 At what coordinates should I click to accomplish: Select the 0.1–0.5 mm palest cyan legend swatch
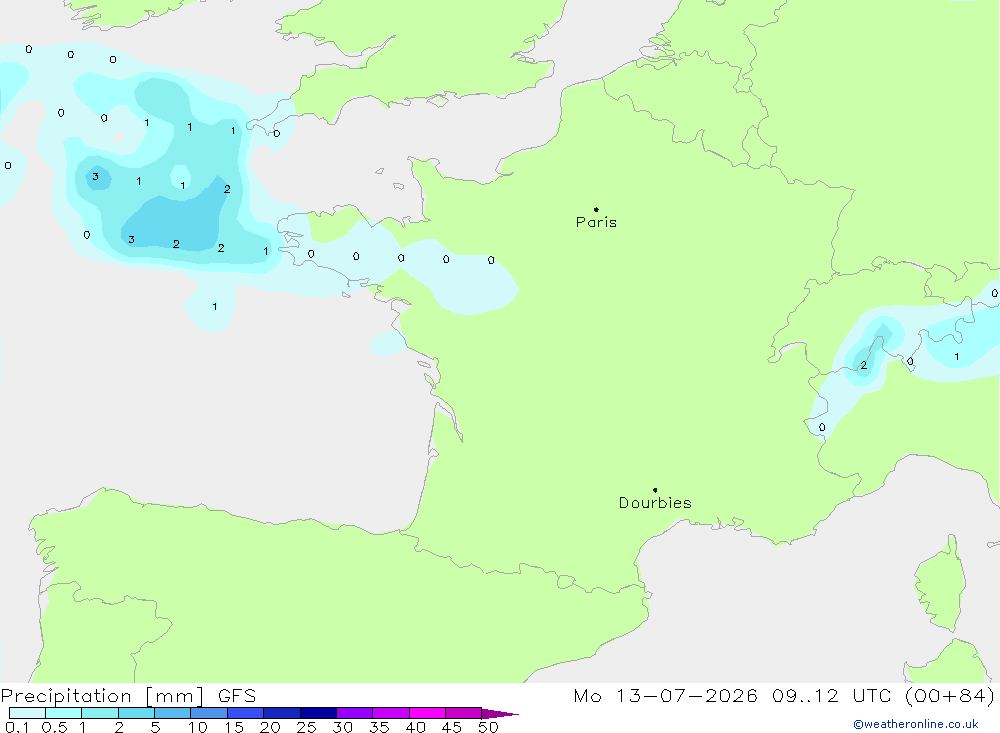tap(27, 713)
